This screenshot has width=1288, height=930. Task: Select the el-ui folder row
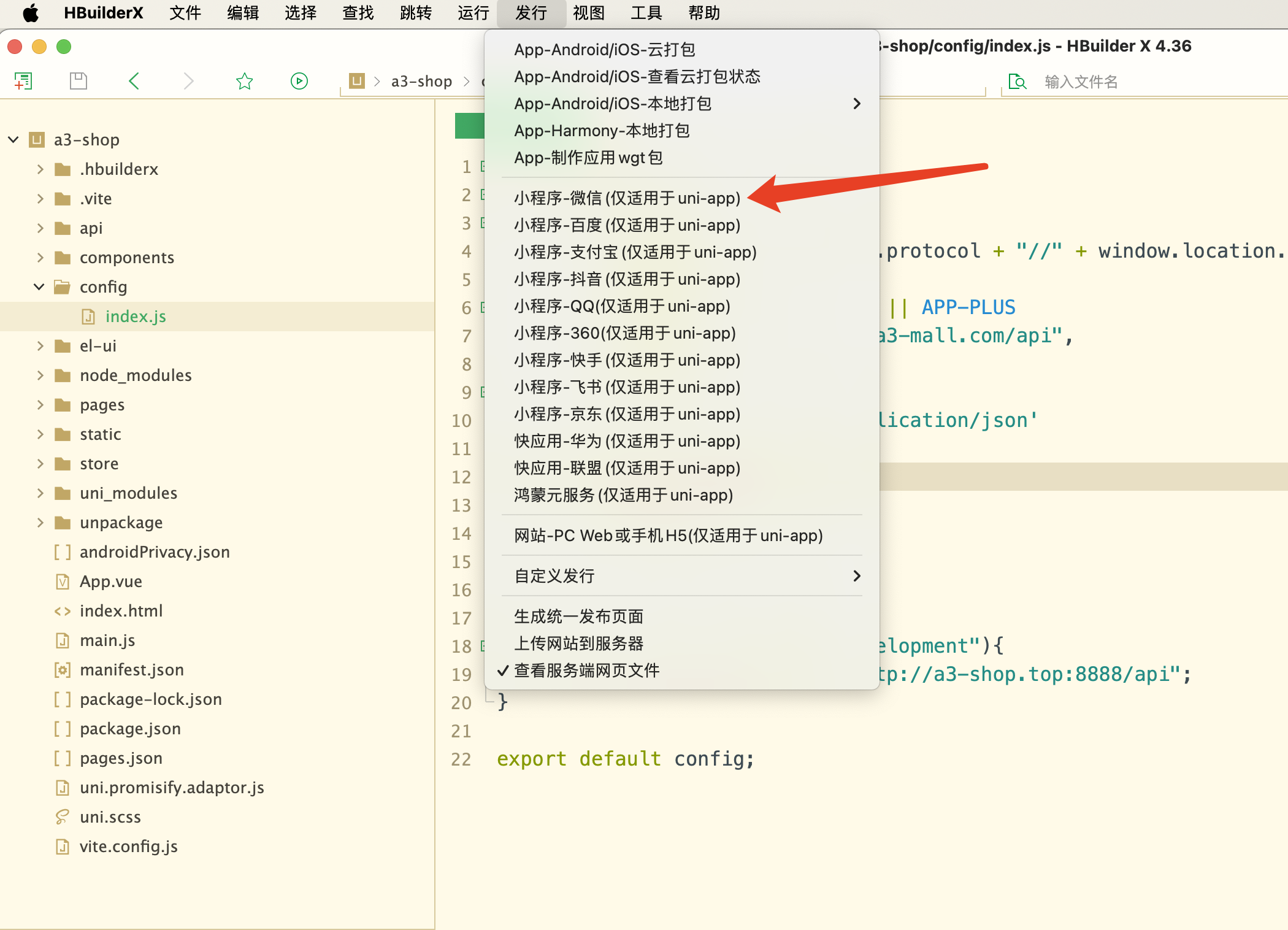point(218,346)
